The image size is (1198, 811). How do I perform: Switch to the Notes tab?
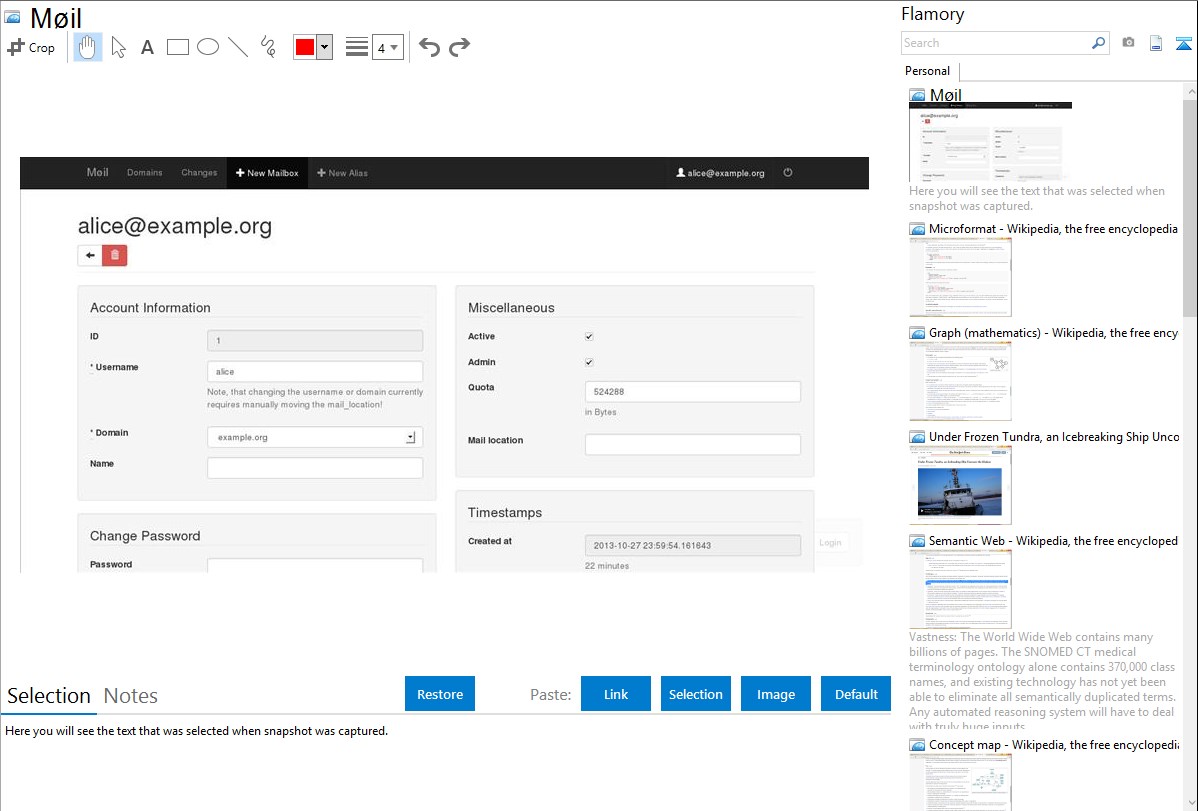pyautogui.click(x=131, y=696)
